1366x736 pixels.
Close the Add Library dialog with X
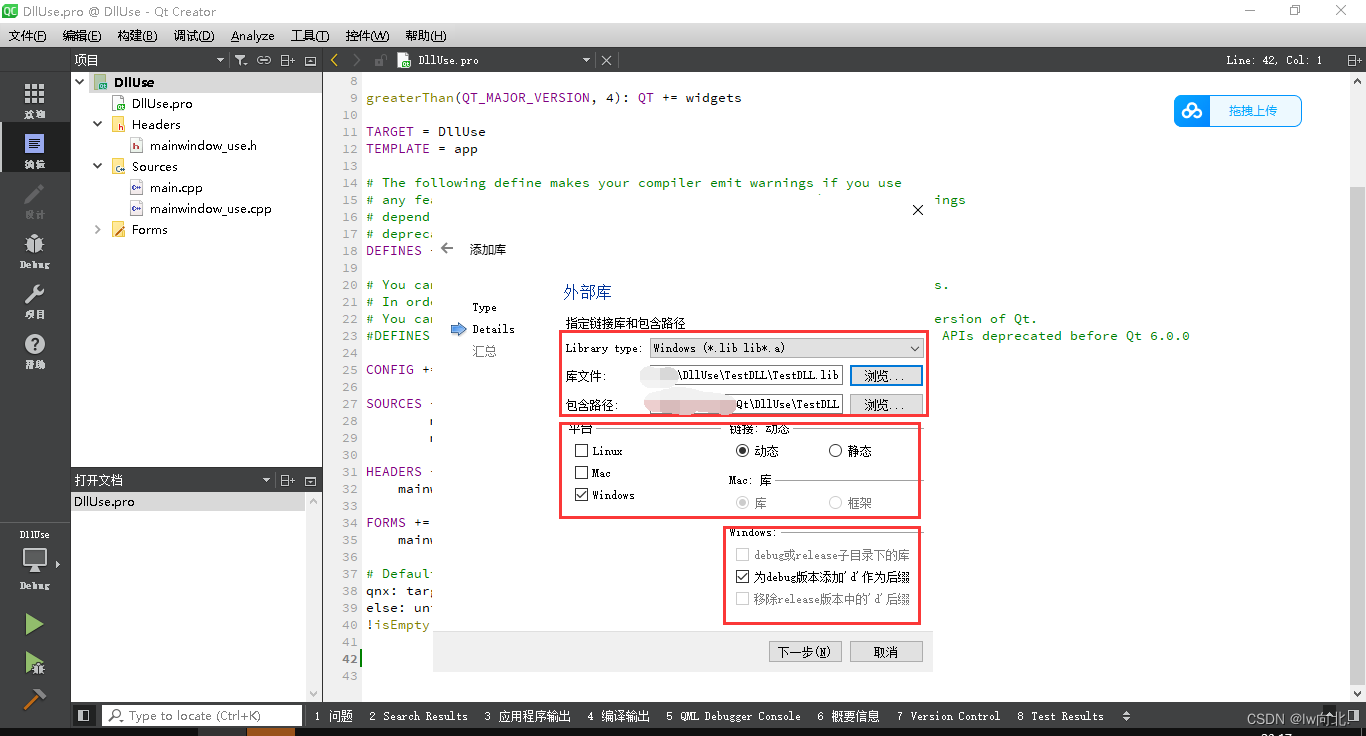click(x=918, y=210)
